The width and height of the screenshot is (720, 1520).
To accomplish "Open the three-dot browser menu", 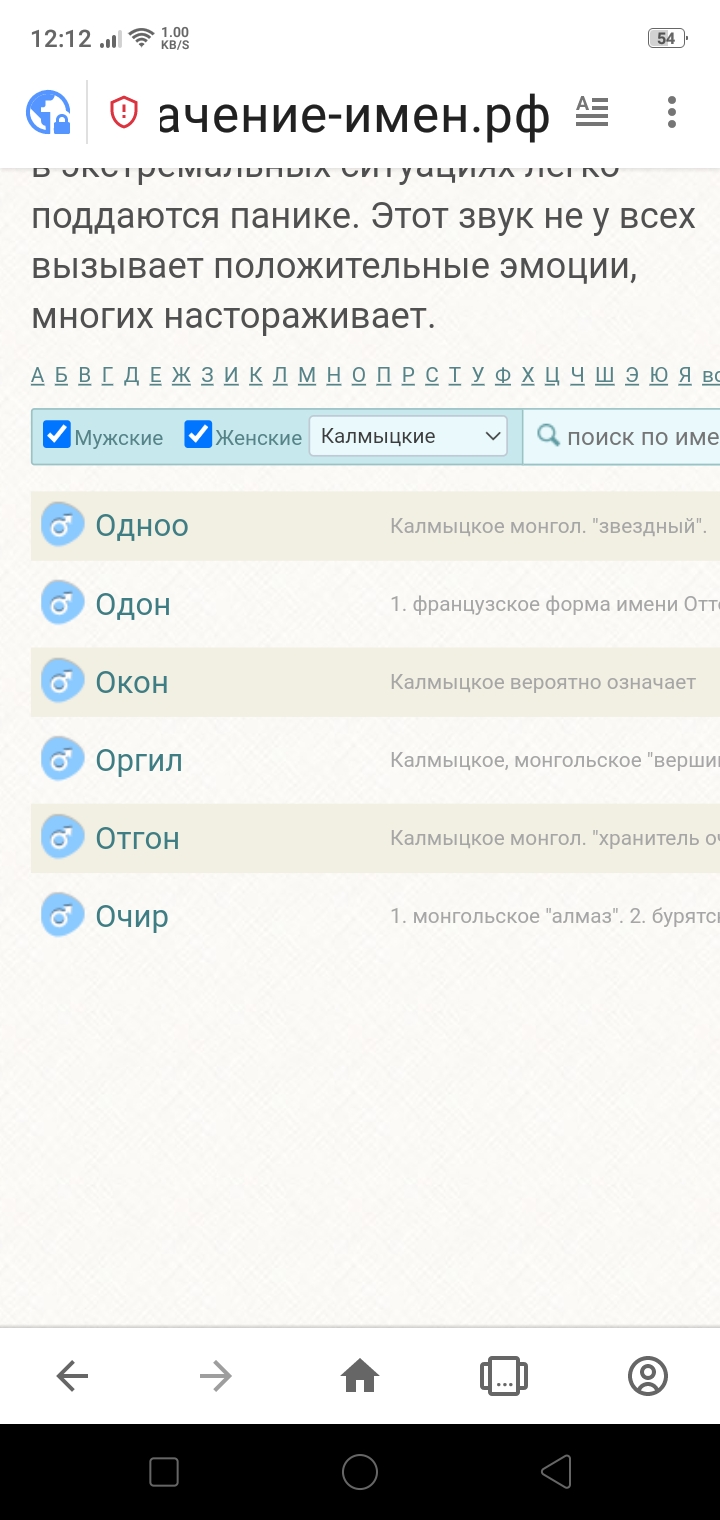I will pos(671,112).
